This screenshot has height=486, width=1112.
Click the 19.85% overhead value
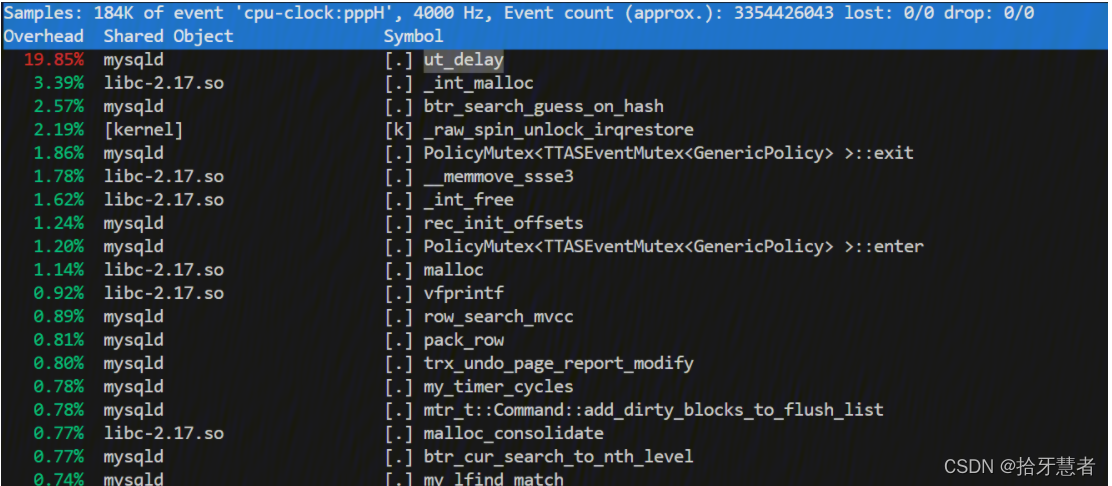53,60
